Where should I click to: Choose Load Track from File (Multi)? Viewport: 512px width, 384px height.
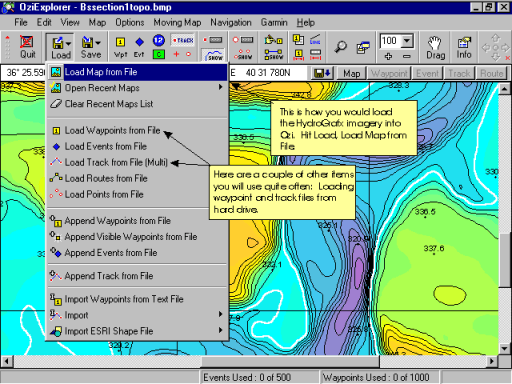coord(138,162)
